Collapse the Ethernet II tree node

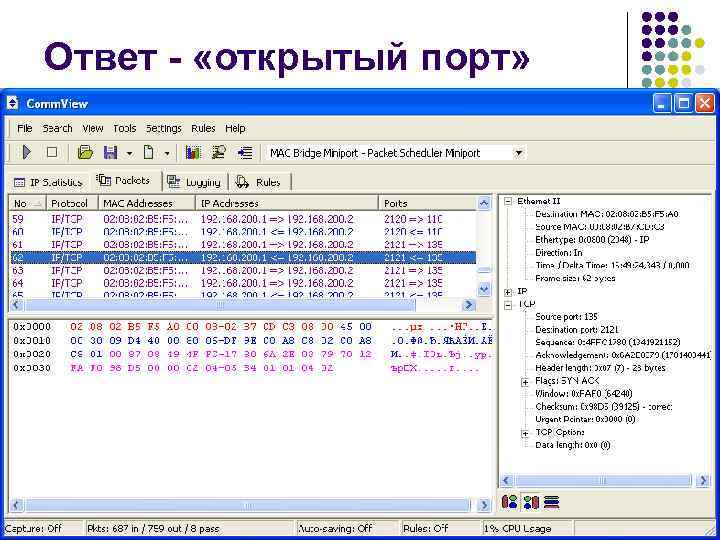tap(508, 201)
